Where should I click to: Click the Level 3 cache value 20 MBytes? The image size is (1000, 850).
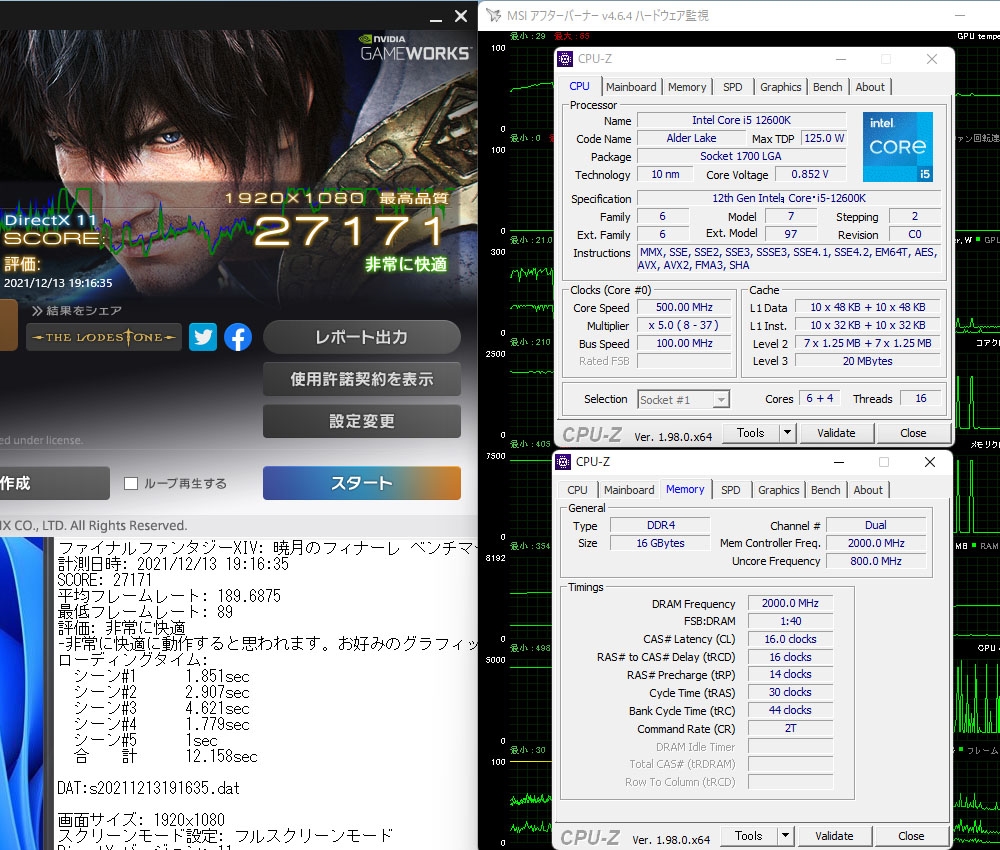coord(867,361)
